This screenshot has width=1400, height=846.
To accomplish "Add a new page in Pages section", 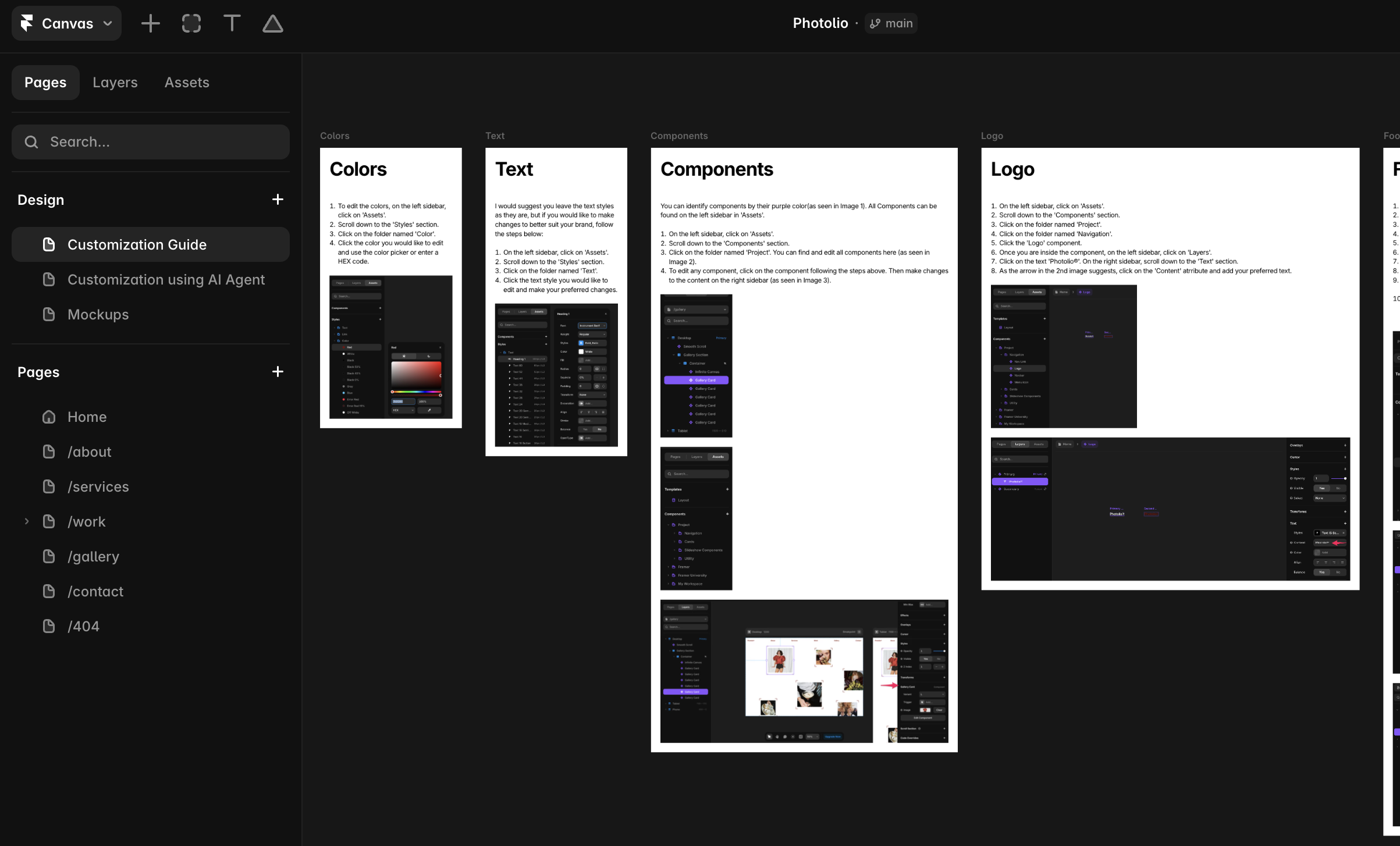I will pos(278,372).
